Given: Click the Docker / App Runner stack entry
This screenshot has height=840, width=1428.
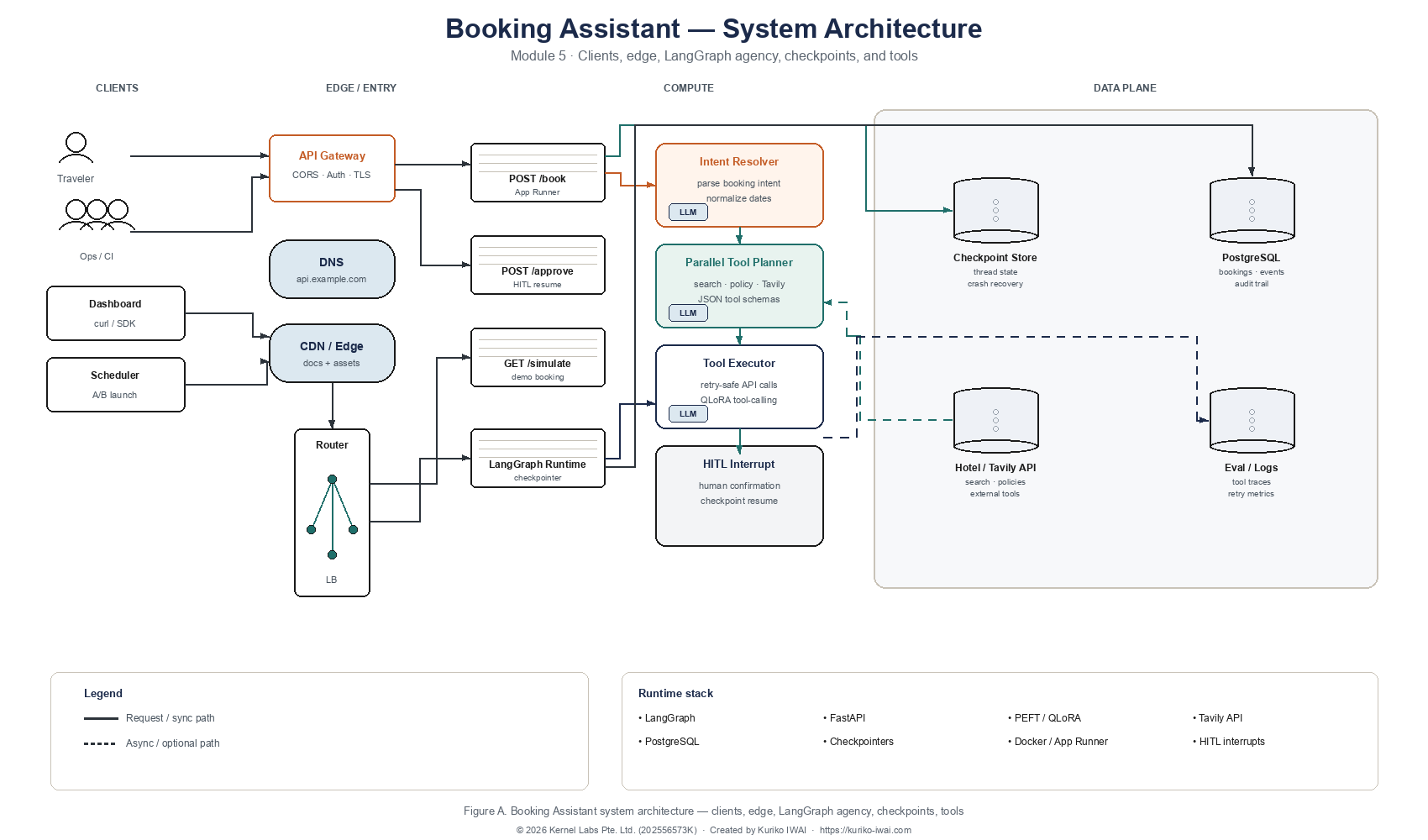Looking at the screenshot, I should (1058, 742).
